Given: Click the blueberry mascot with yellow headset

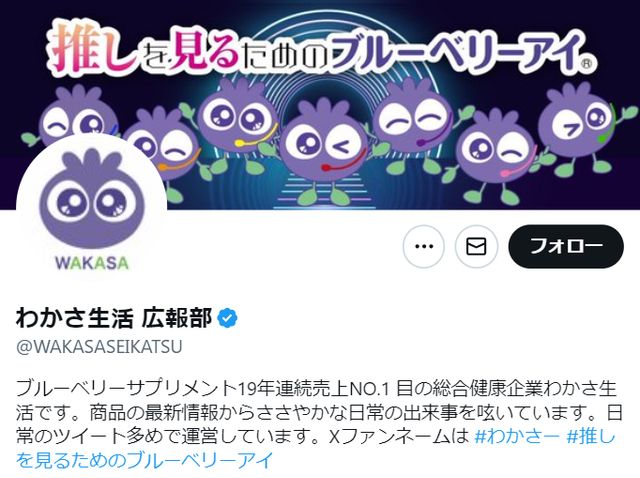Looking at the screenshot, I should (x=235, y=122).
